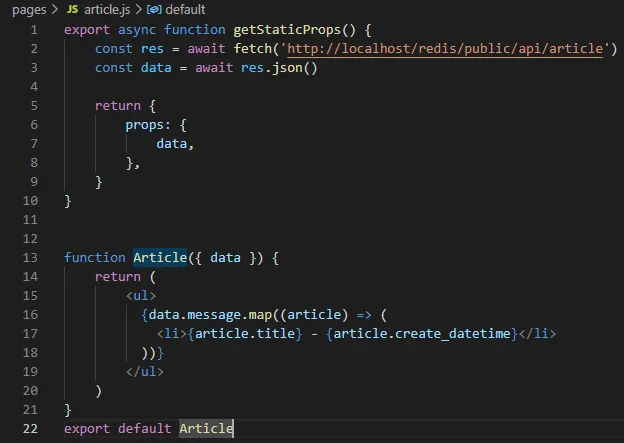Click the 'article.js' breadcrumb segment
The width and height of the screenshot is (624, 443).
pos(107,10)
